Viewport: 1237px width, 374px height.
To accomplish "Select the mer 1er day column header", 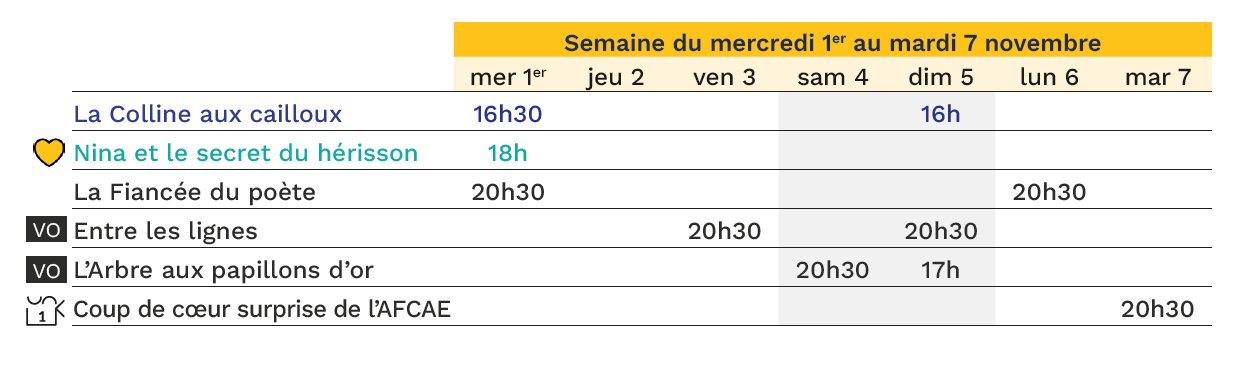I will click(x=508, y=76).
